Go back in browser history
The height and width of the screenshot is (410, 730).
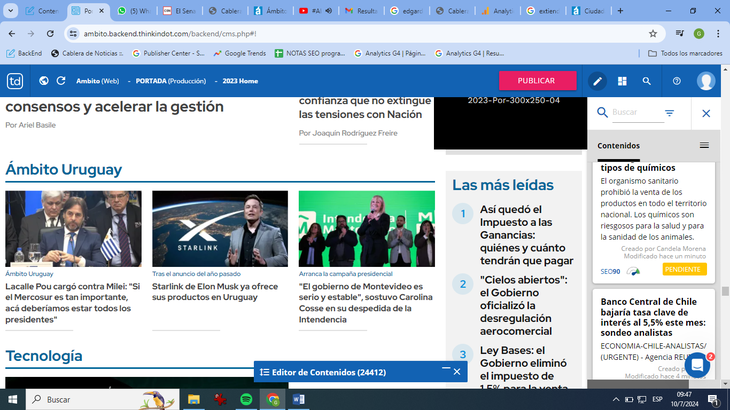[x=12, y=34]
